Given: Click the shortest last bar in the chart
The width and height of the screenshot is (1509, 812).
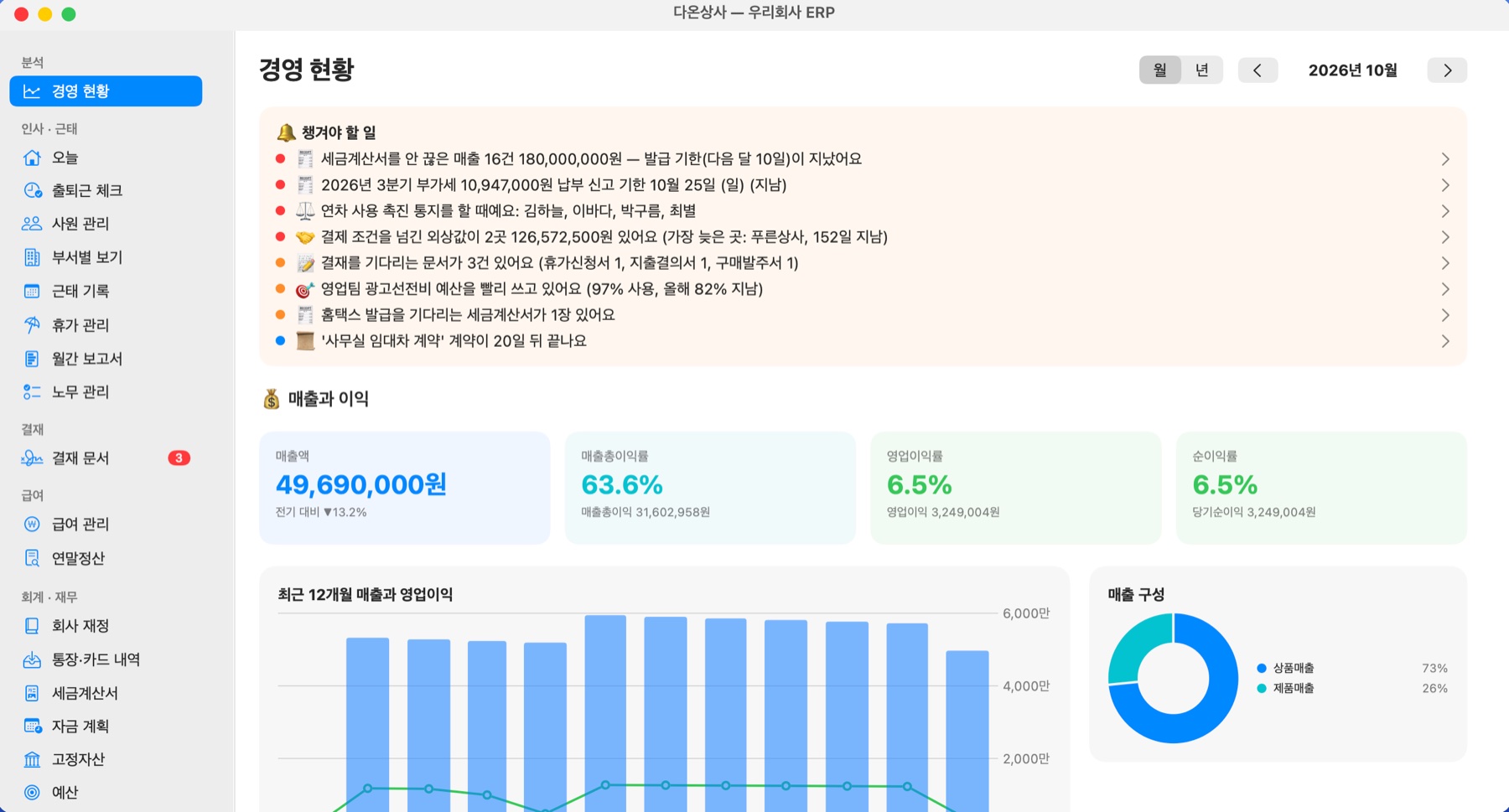Looking at the screenshot, I should pos(967,732).
